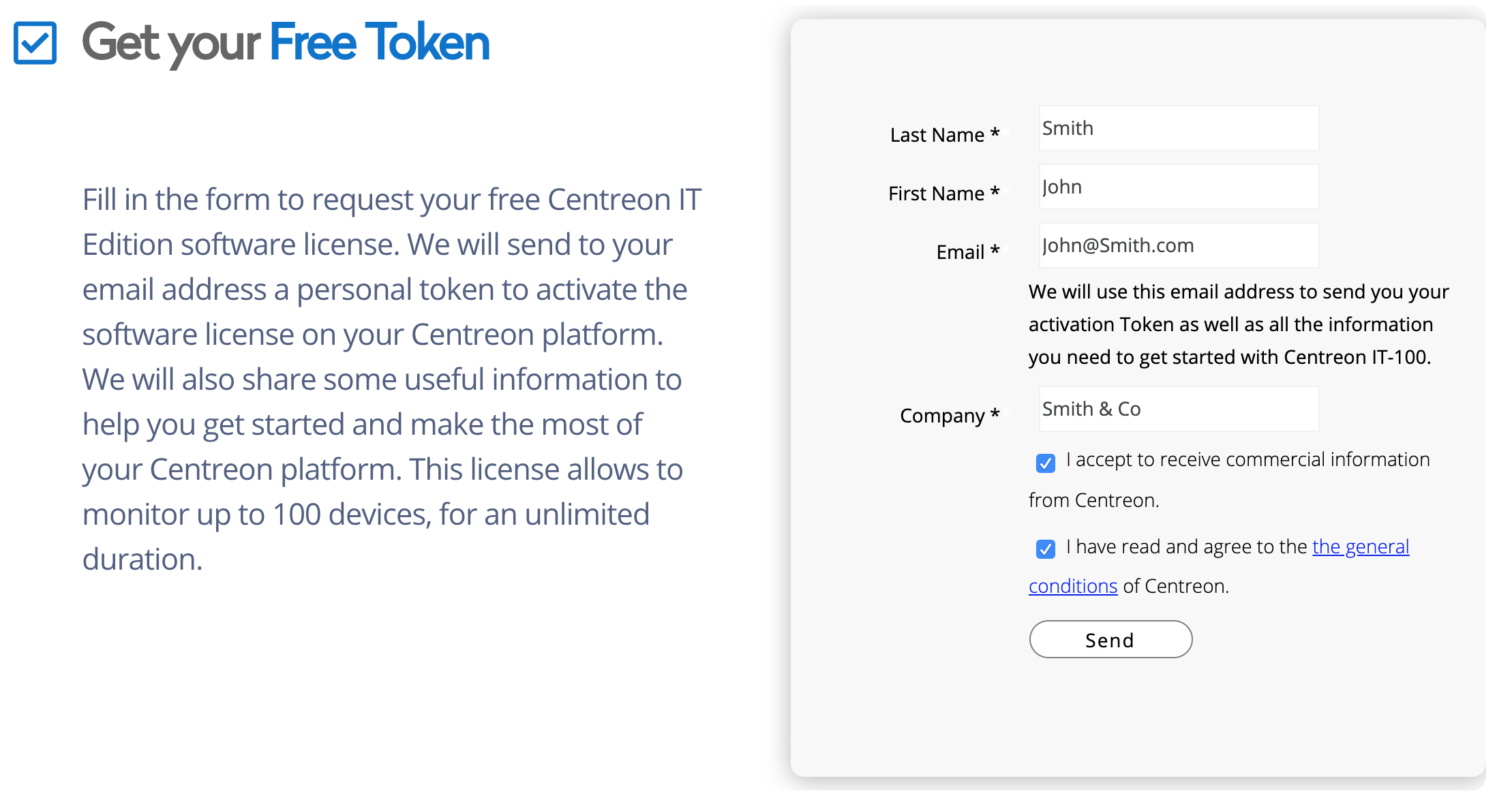Click the "Last Name *" label
Image resolution: width=1512 pixels, height=800 pixels.
tap(944, 134)
